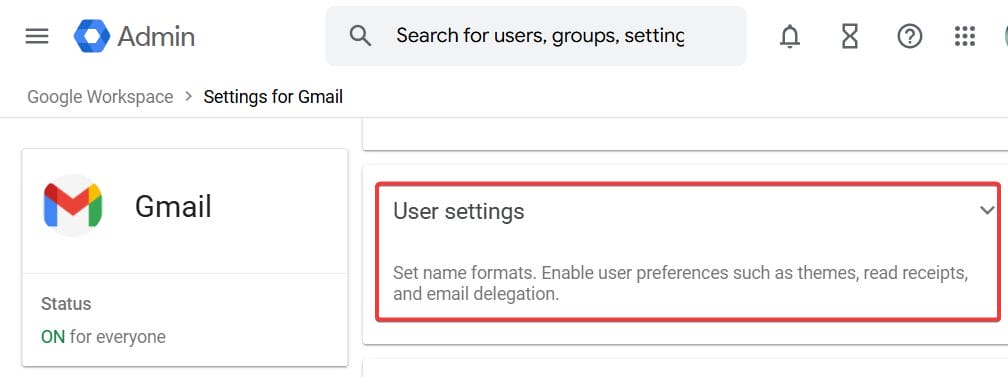Screen dimensions: 1008x377
Task: Click the search magnifier icon
Action: [361, 36]
